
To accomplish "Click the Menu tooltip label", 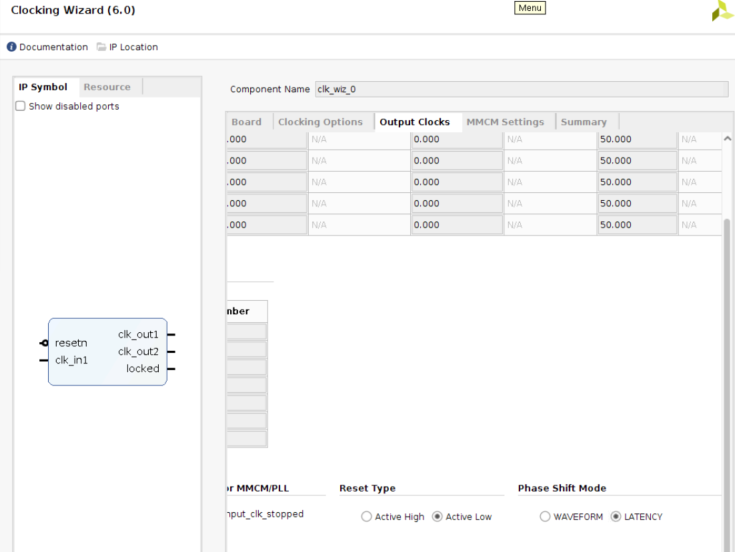I will tap(530, 8).
